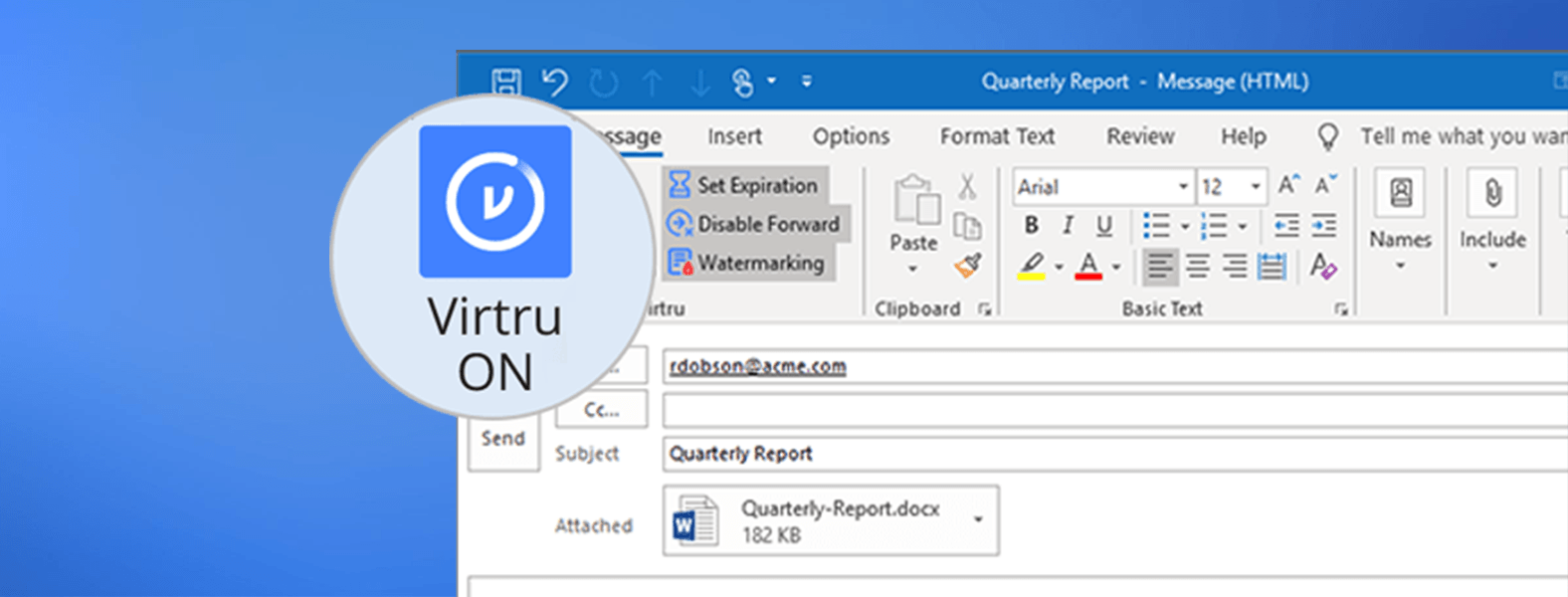Click the Paste clipboard icon
1568x597 pixels.
[915, 203]
